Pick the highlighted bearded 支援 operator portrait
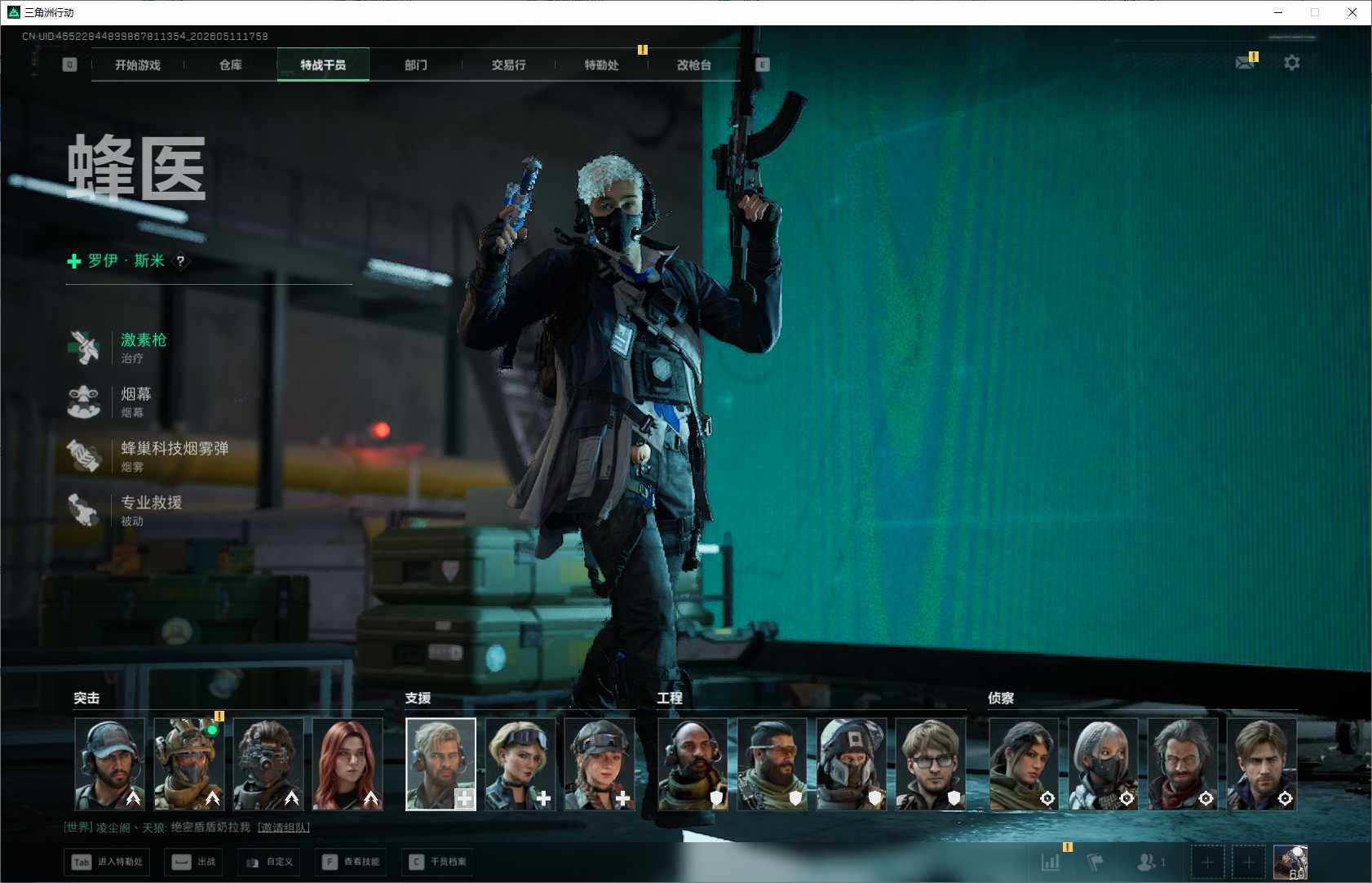 (x=441, y=764)
